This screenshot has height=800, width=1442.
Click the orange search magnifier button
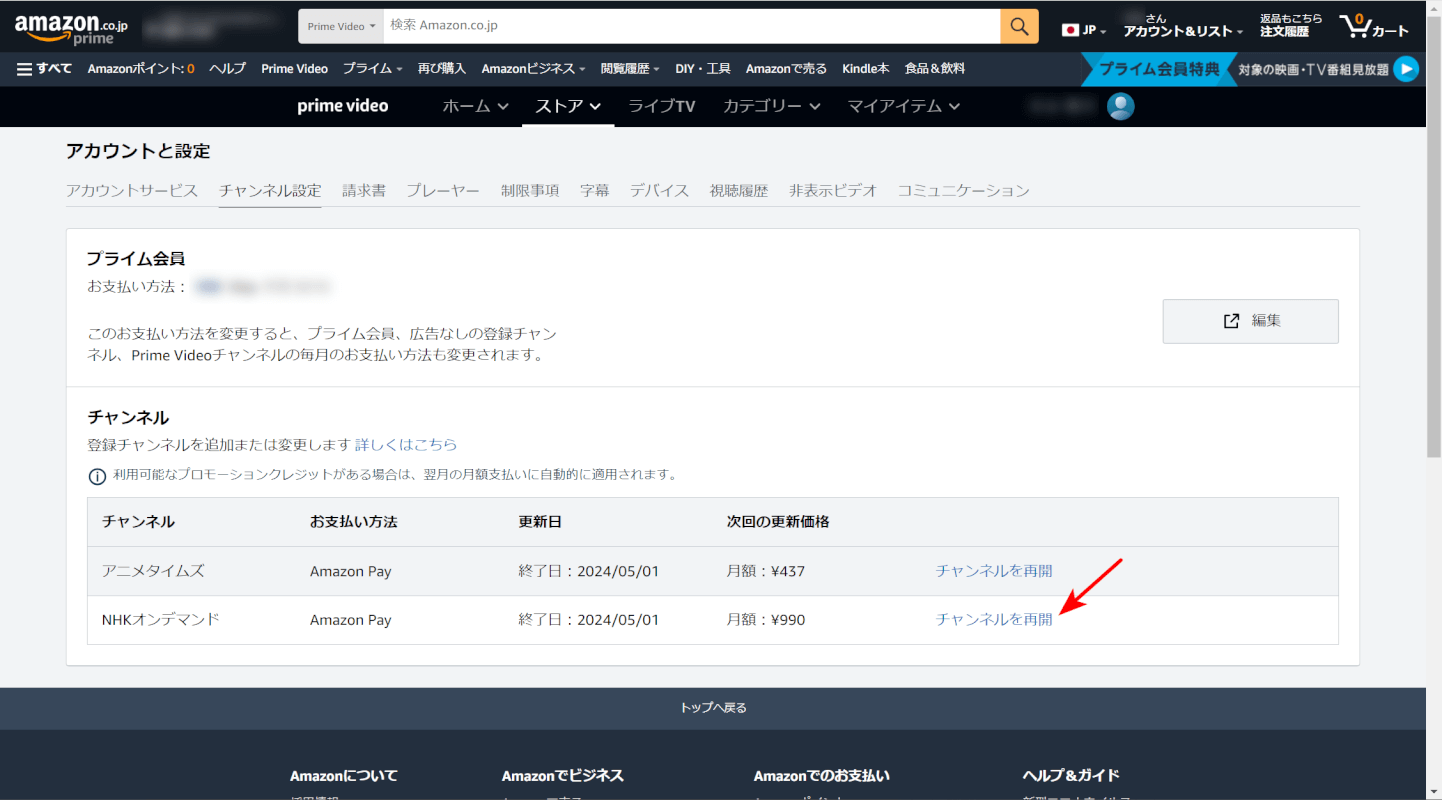click(1019, 26)
